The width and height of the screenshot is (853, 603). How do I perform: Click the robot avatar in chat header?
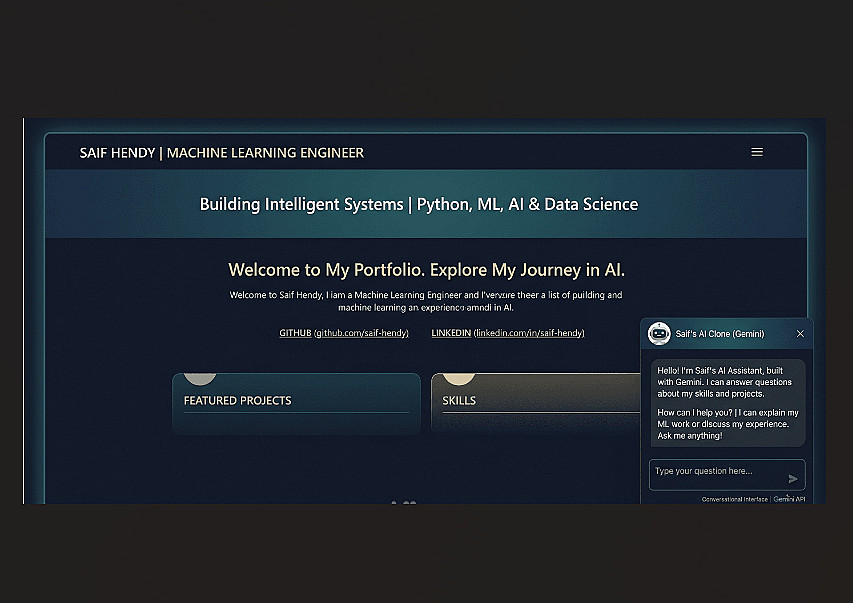[x=659, y=334]
